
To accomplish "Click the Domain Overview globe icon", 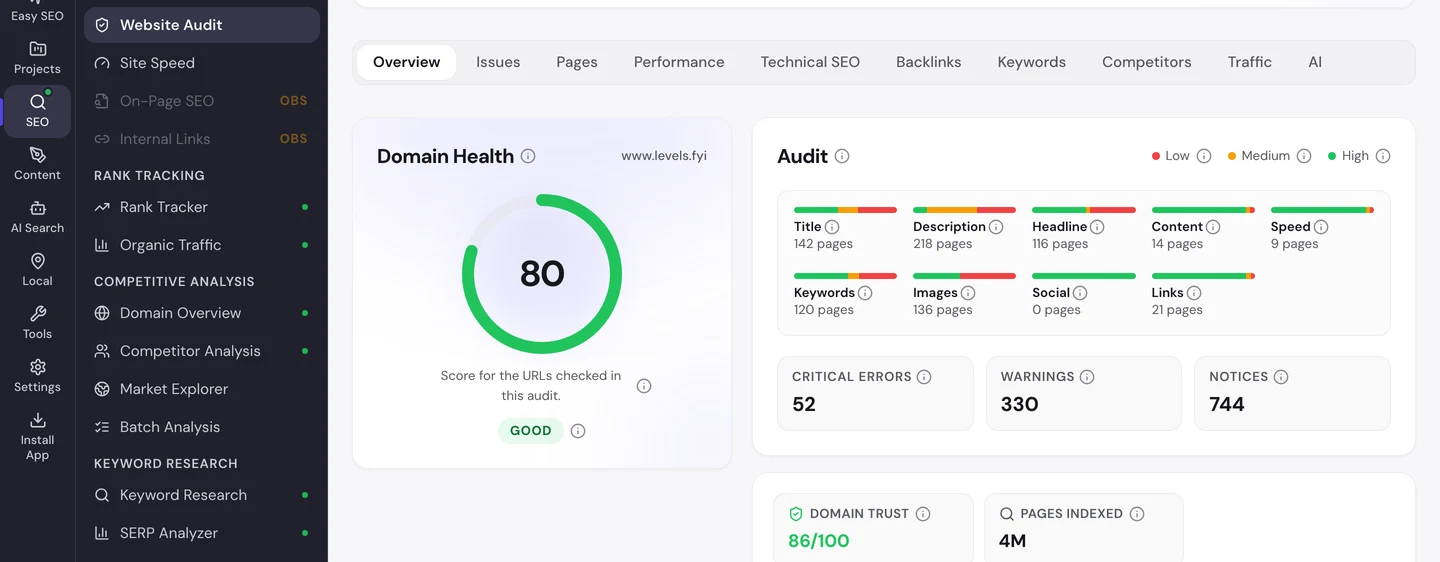I will point(102,313).
